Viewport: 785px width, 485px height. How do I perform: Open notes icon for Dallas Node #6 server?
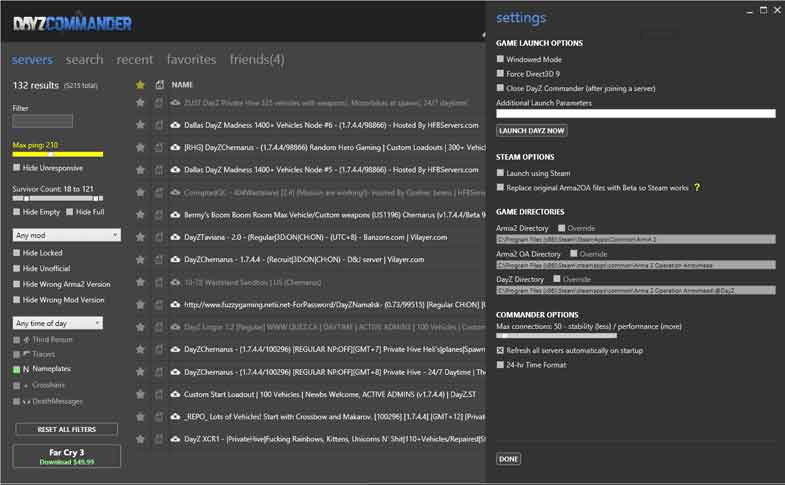coord(159,125)
